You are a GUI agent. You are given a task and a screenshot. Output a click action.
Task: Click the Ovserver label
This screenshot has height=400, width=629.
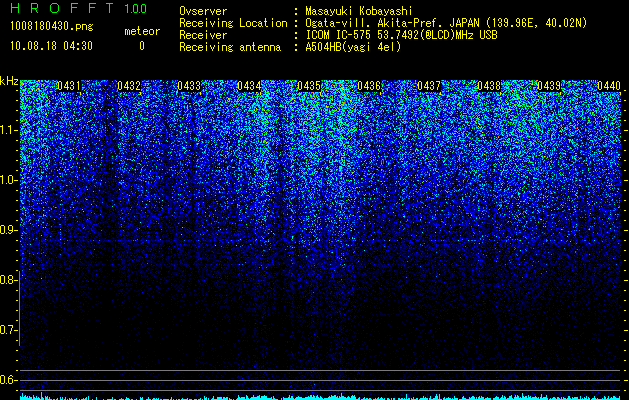pyautogui.click(x=203, y=11)
